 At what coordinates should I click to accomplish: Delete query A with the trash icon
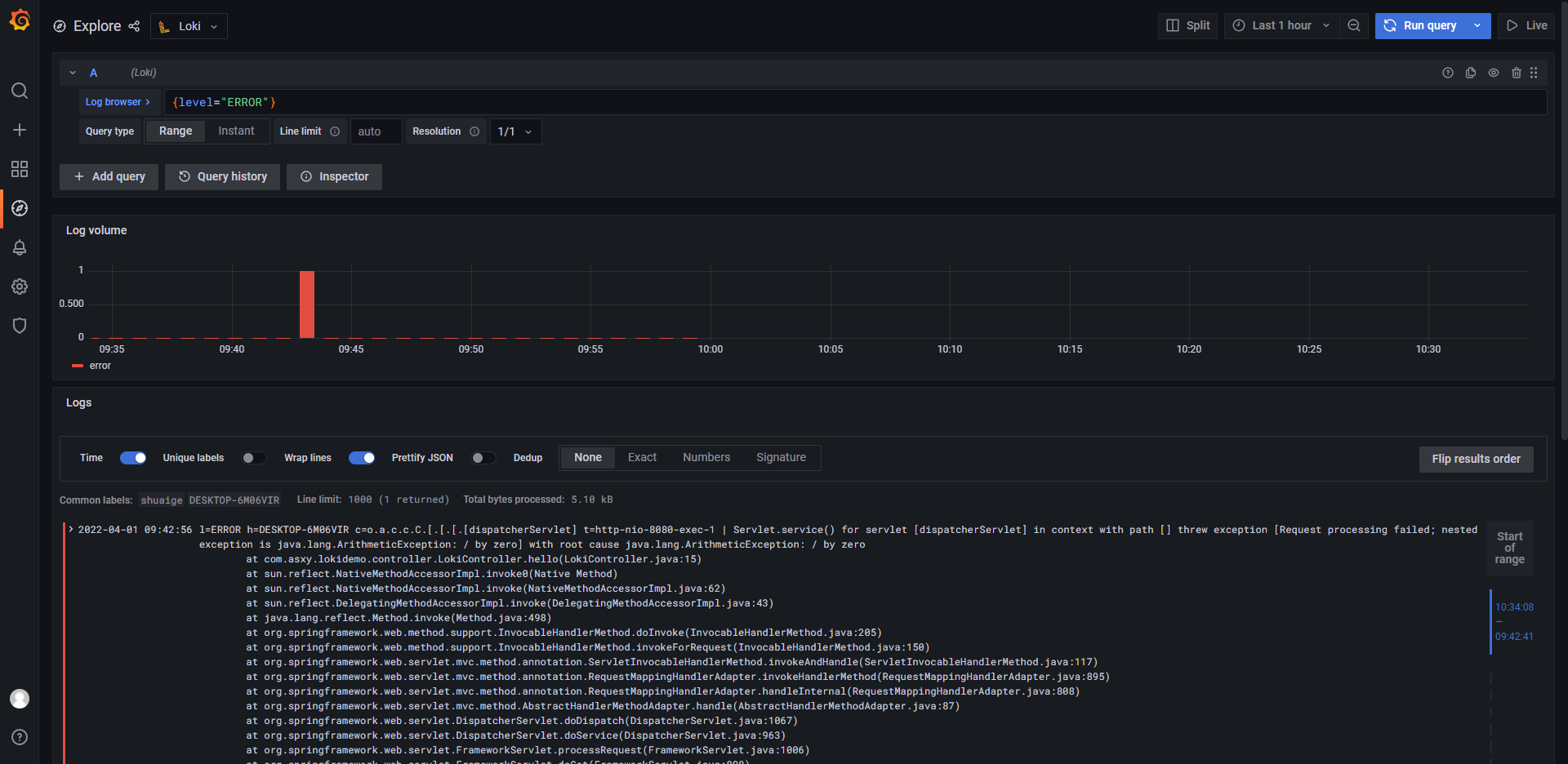point(1517,73)
